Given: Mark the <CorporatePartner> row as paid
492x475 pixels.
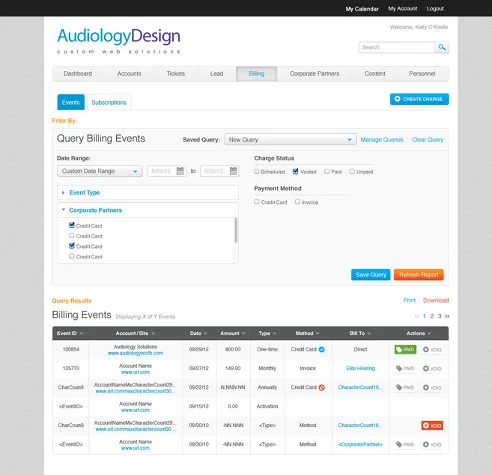Looking at the screenshot, I should (x=405, y=444).
